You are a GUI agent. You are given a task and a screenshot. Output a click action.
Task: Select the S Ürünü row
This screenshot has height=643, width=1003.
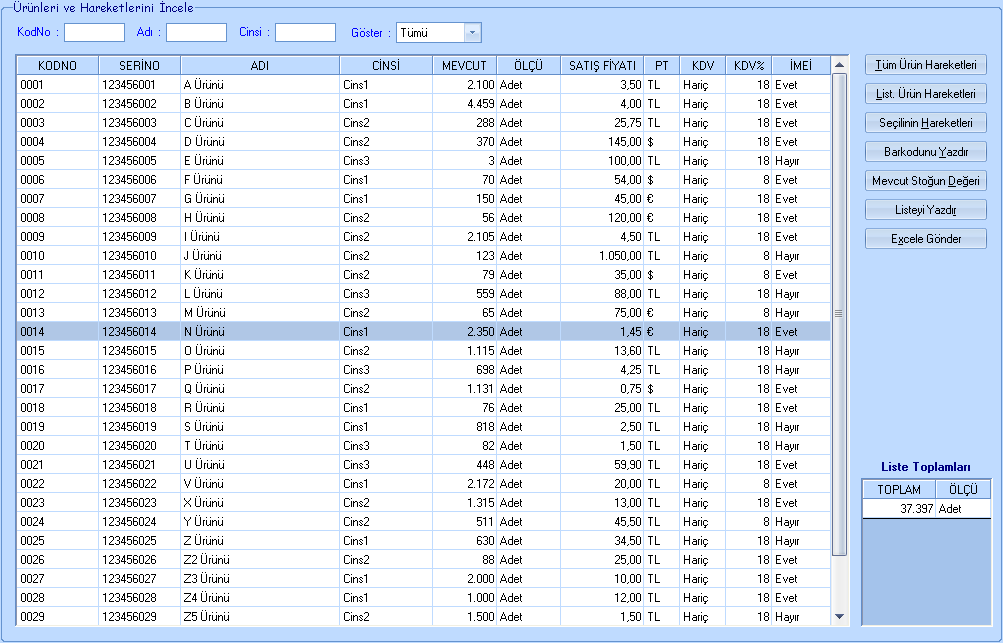(423, 427)
